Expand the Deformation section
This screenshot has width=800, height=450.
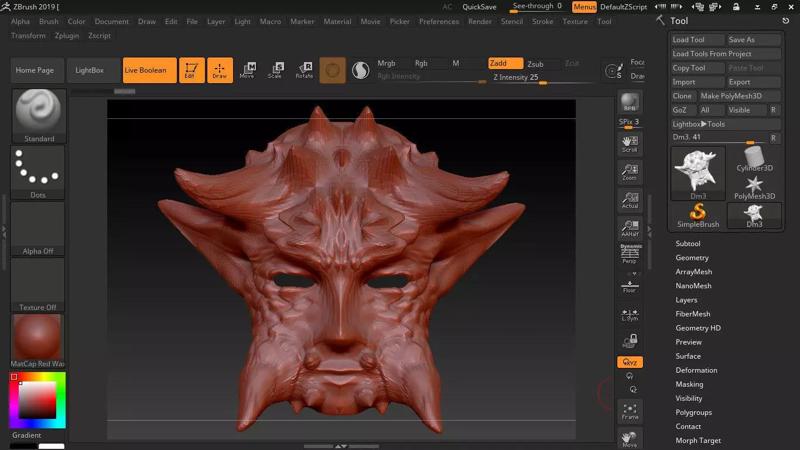(x=696, y=370)
